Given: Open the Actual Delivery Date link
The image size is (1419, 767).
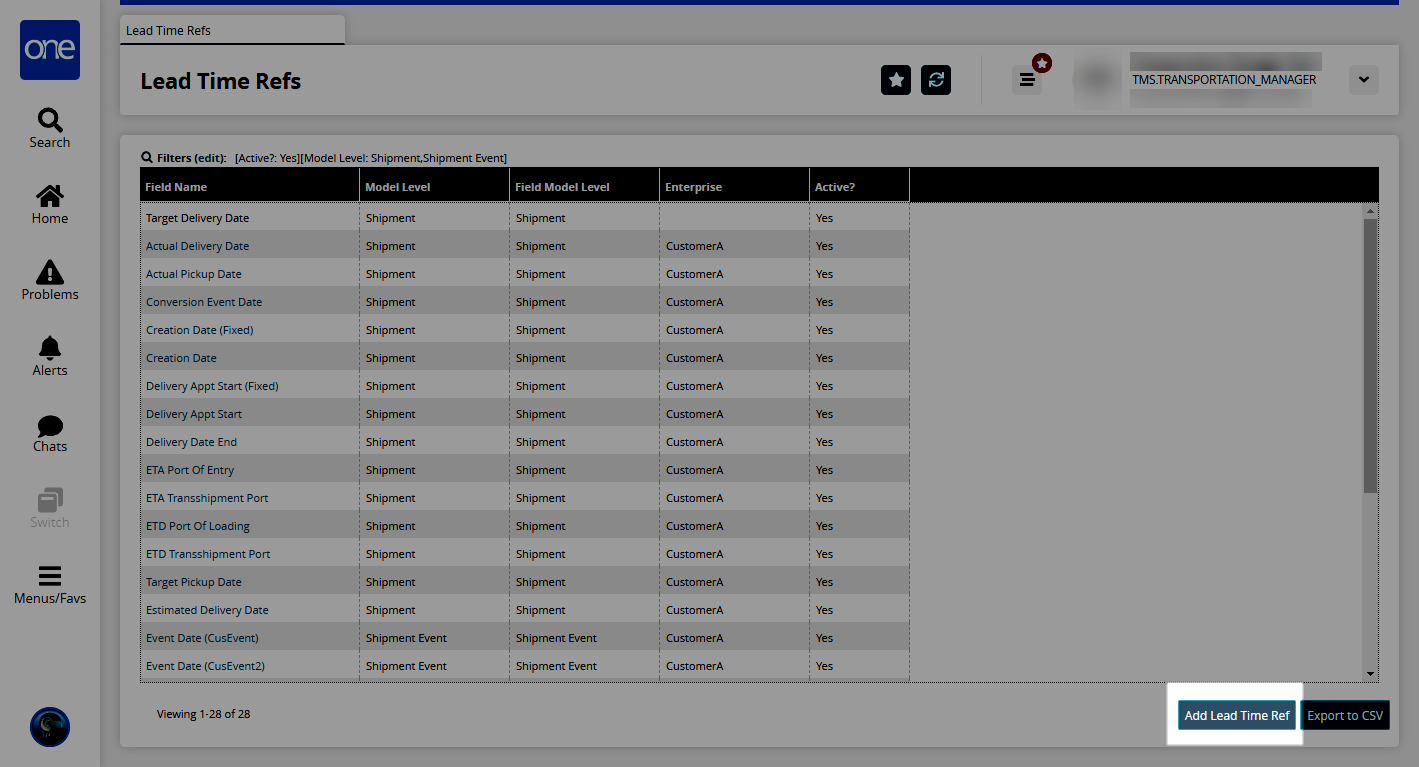Looking at the screenshot, I should 197,246.
